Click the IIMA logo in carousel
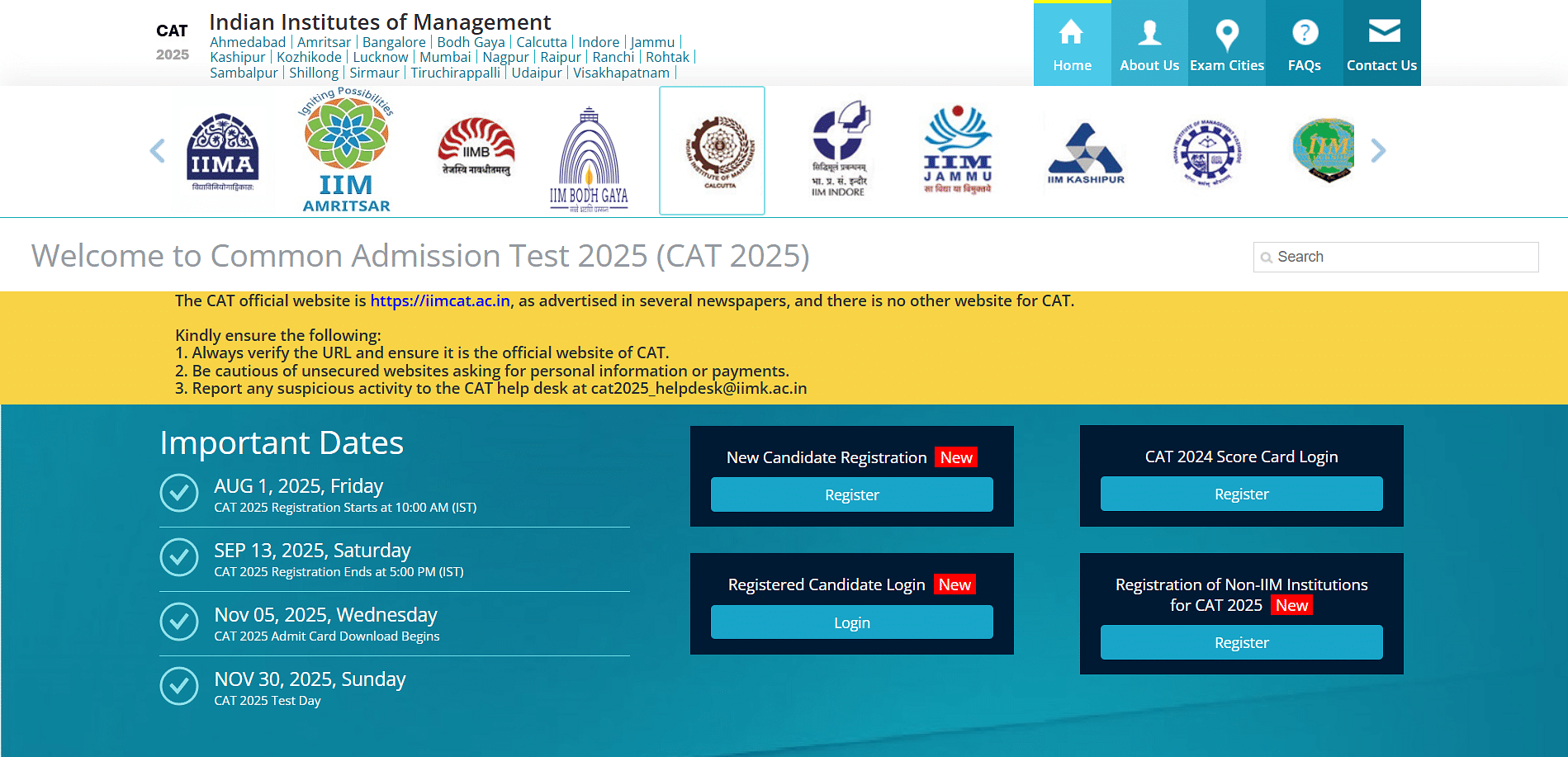This screenshot has width=1568, height=757. pyautogui.click(x=223, y=152)
